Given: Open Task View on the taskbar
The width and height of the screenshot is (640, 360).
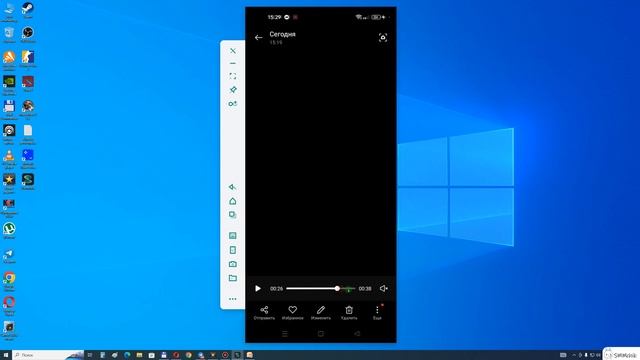Looking at the screenshot, I should (90, 355).
